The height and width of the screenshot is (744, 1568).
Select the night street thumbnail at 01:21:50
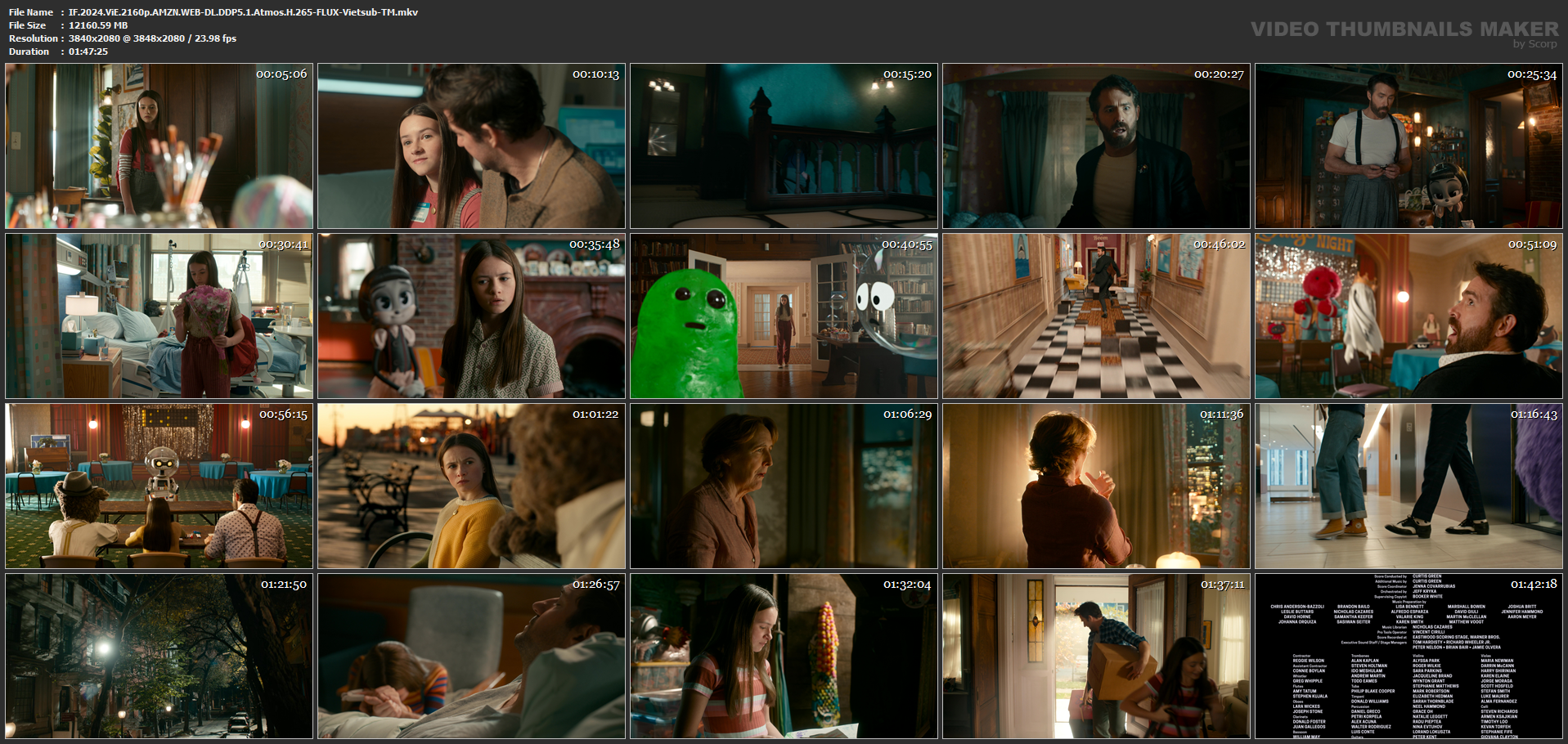coord(159,657)
